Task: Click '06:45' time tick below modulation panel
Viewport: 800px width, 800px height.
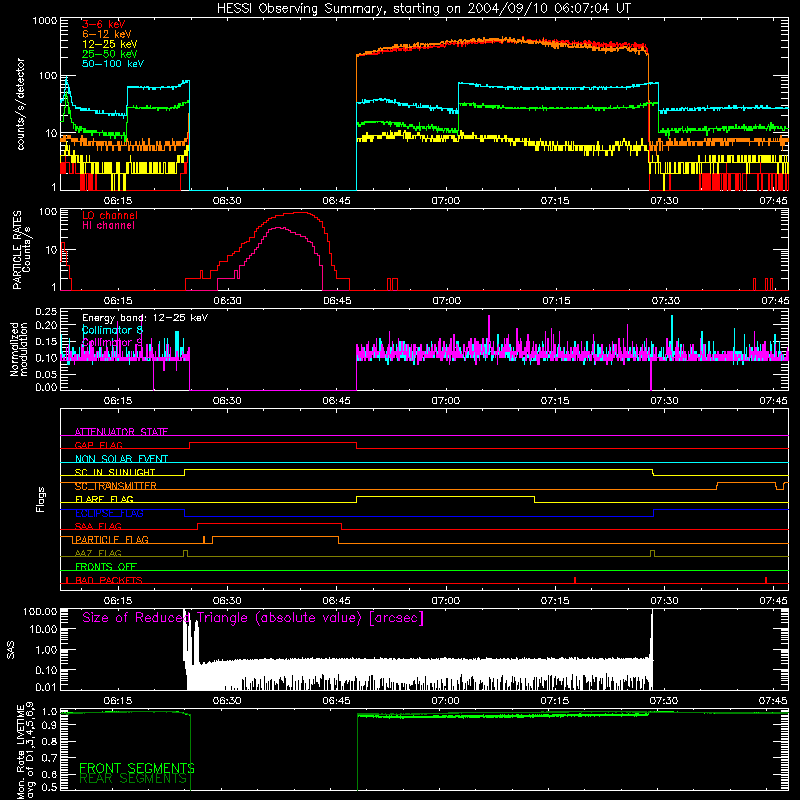Action: click(336, 401)
